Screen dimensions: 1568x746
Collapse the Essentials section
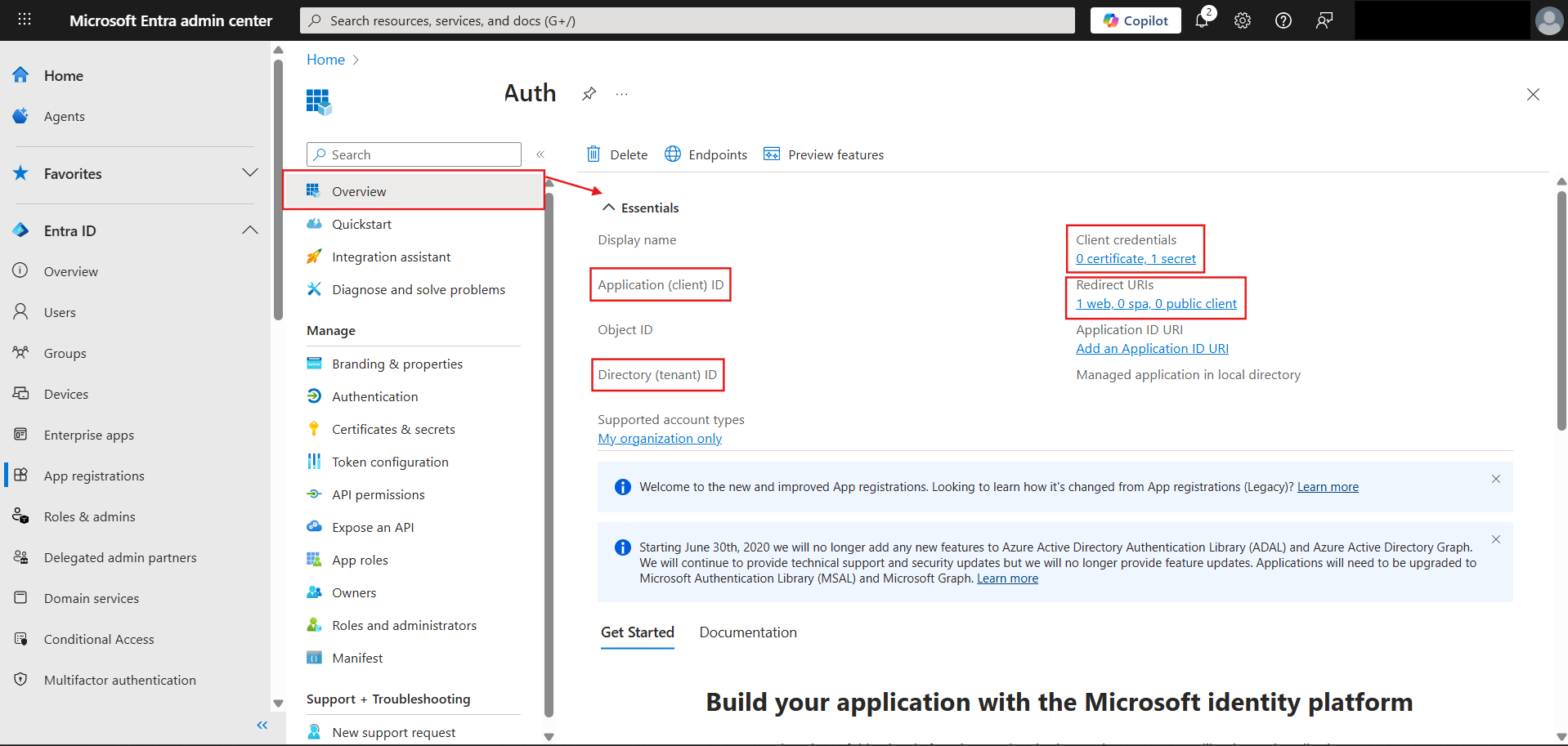[608, 208]
